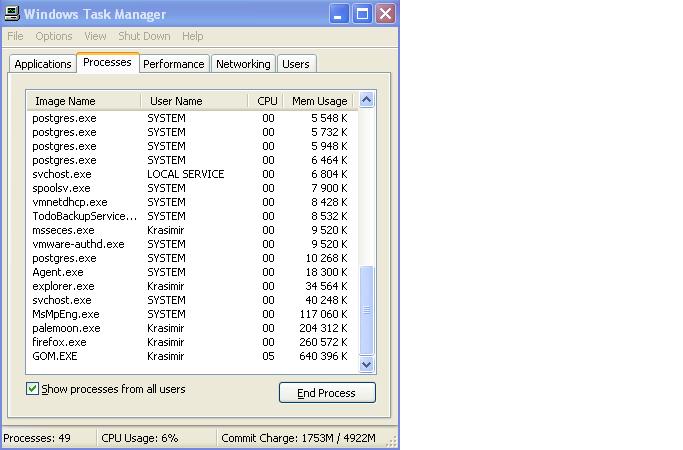Open the File menu
This screenshot has width=683, height=450.
coord(16,36)
